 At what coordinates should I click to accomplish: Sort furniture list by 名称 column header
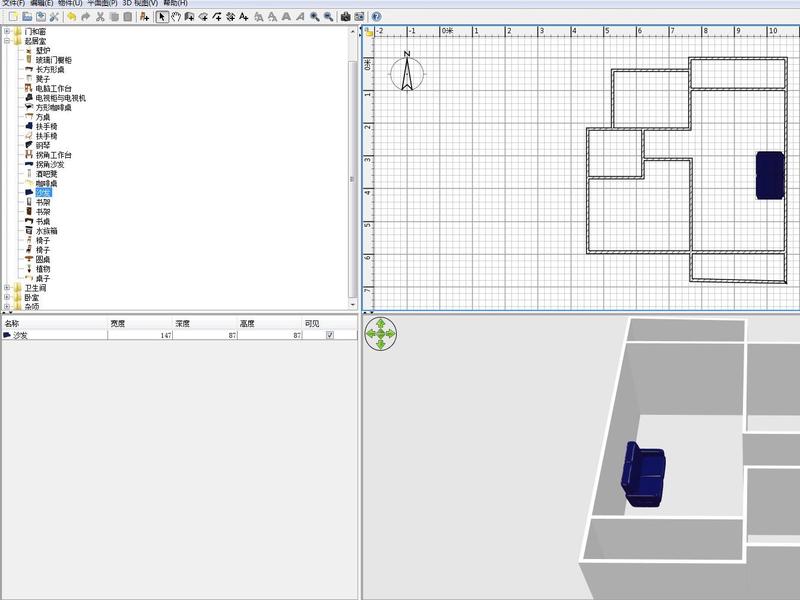[x=55, y=323]
